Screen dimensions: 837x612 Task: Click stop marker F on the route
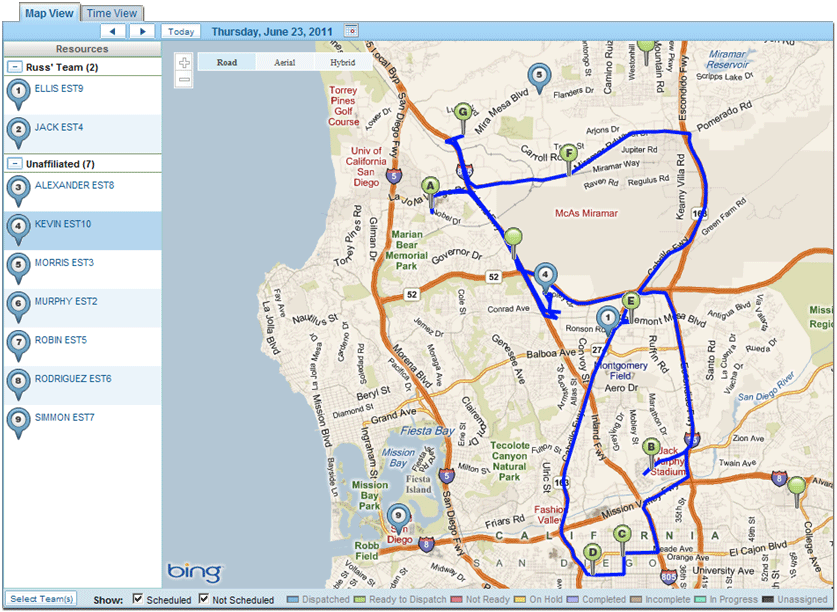point(568,155)
